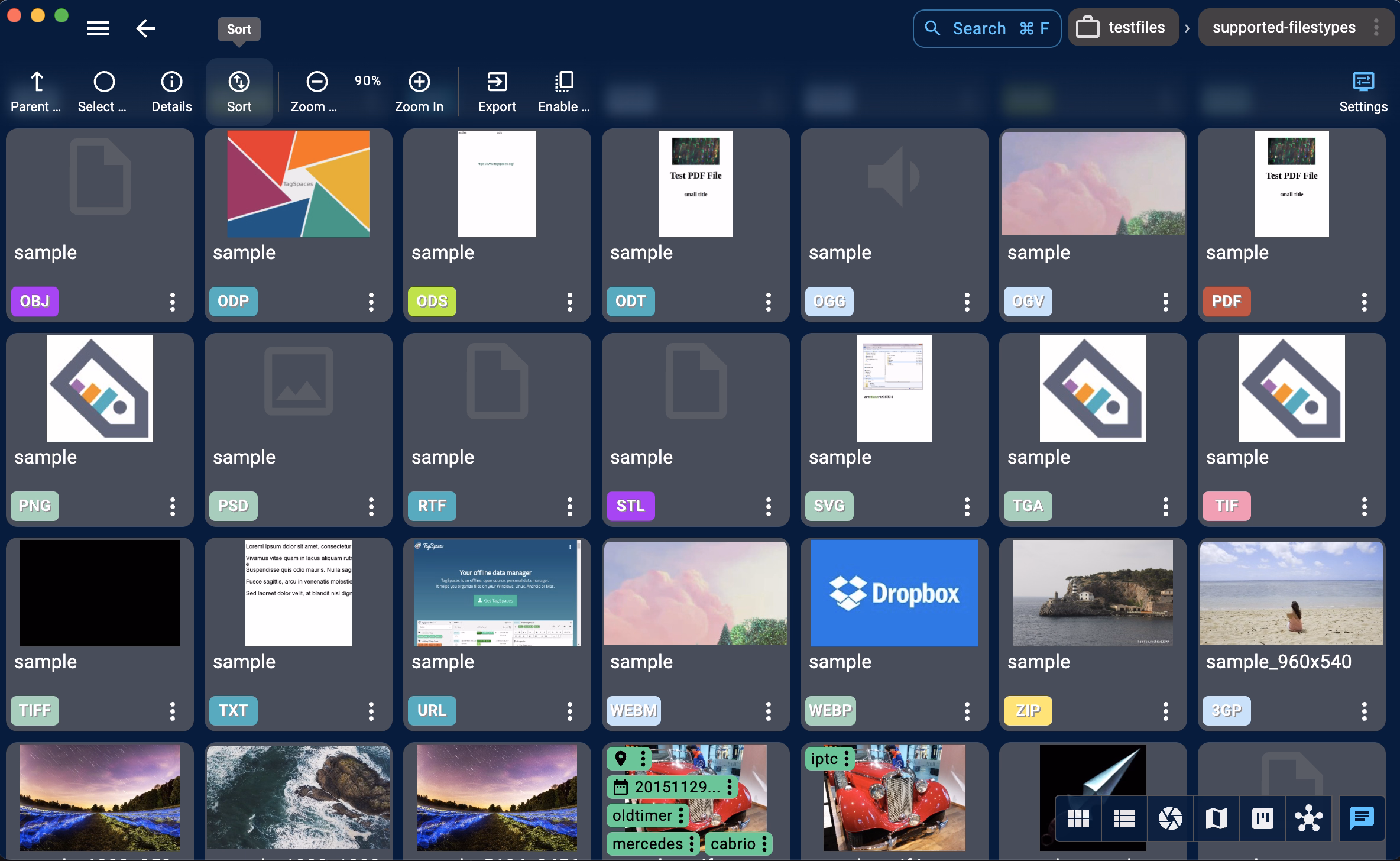Select the OGG audio speaker icon

[894, 176]
